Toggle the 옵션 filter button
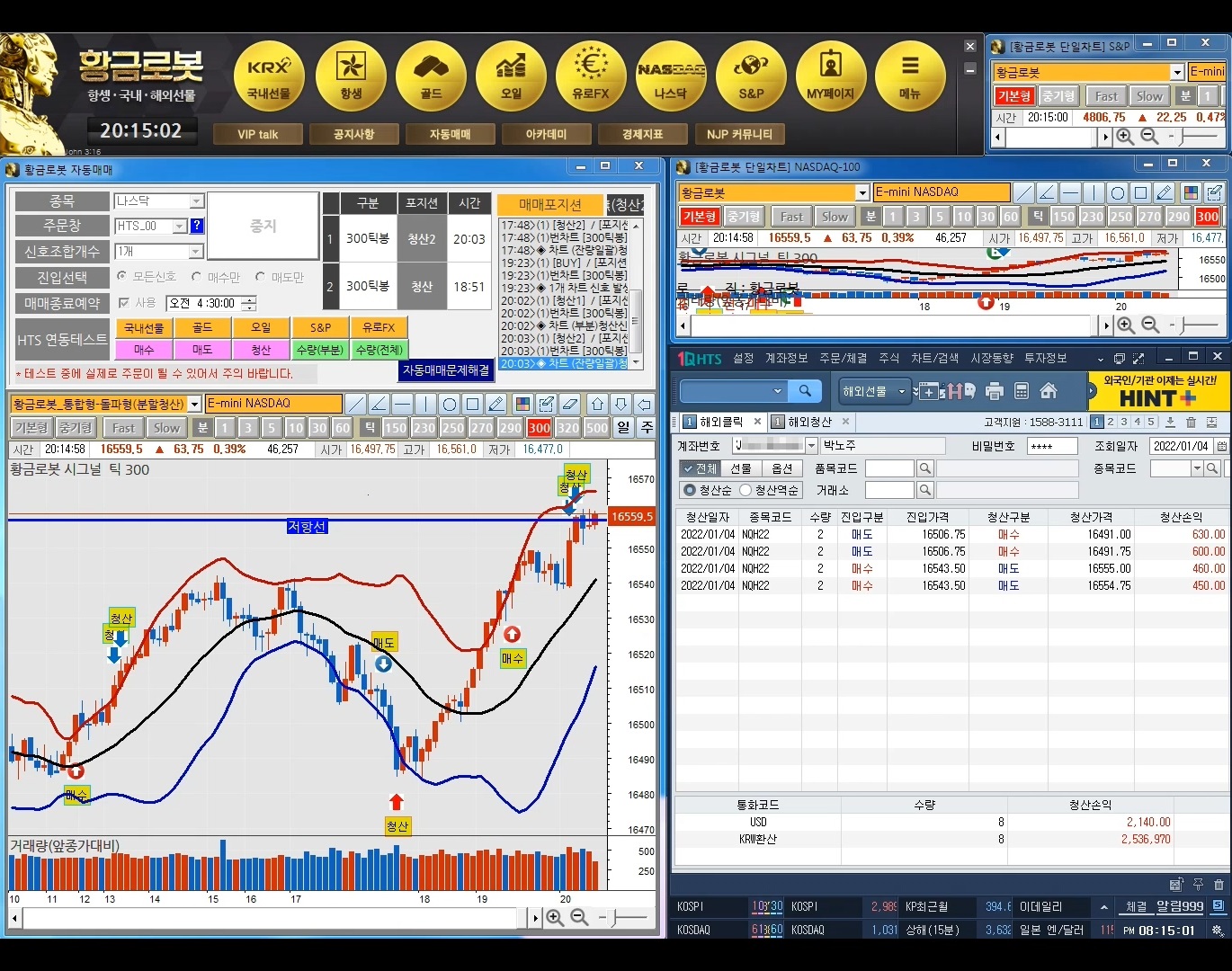Viewport: 1232px width, 971px height. [782, 468]
